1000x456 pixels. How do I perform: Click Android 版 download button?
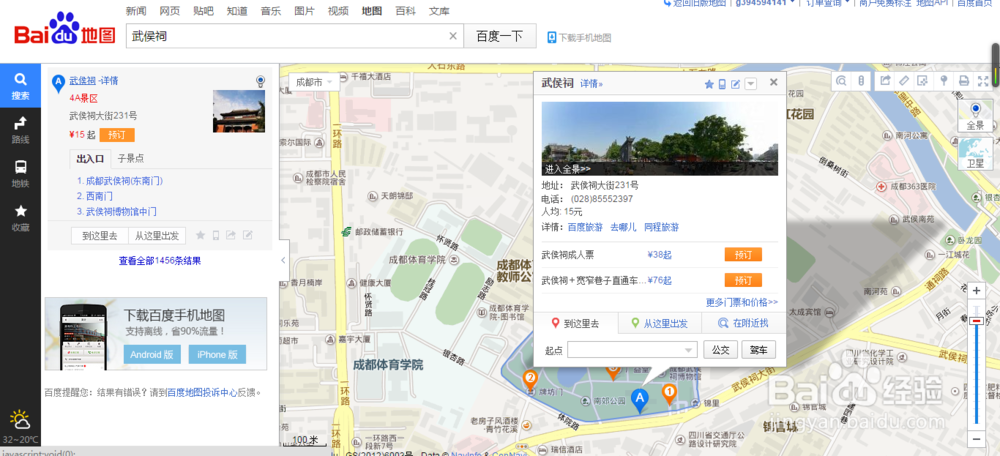click(x=152, y=355)
